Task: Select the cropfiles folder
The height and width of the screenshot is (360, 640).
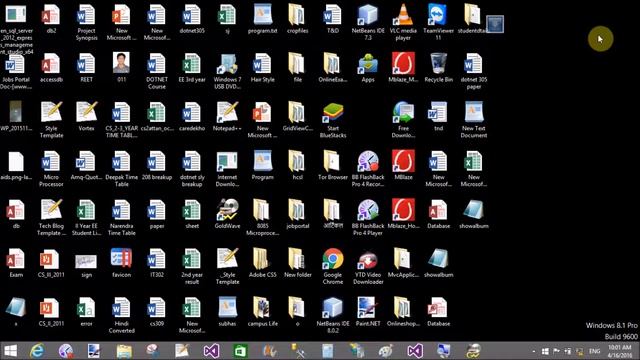Action: click(x=298, y=19)
